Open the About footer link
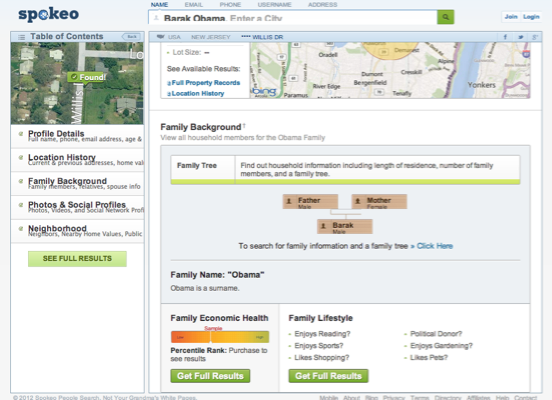This screenshot has width=552, height=400. tap(351, 398)
